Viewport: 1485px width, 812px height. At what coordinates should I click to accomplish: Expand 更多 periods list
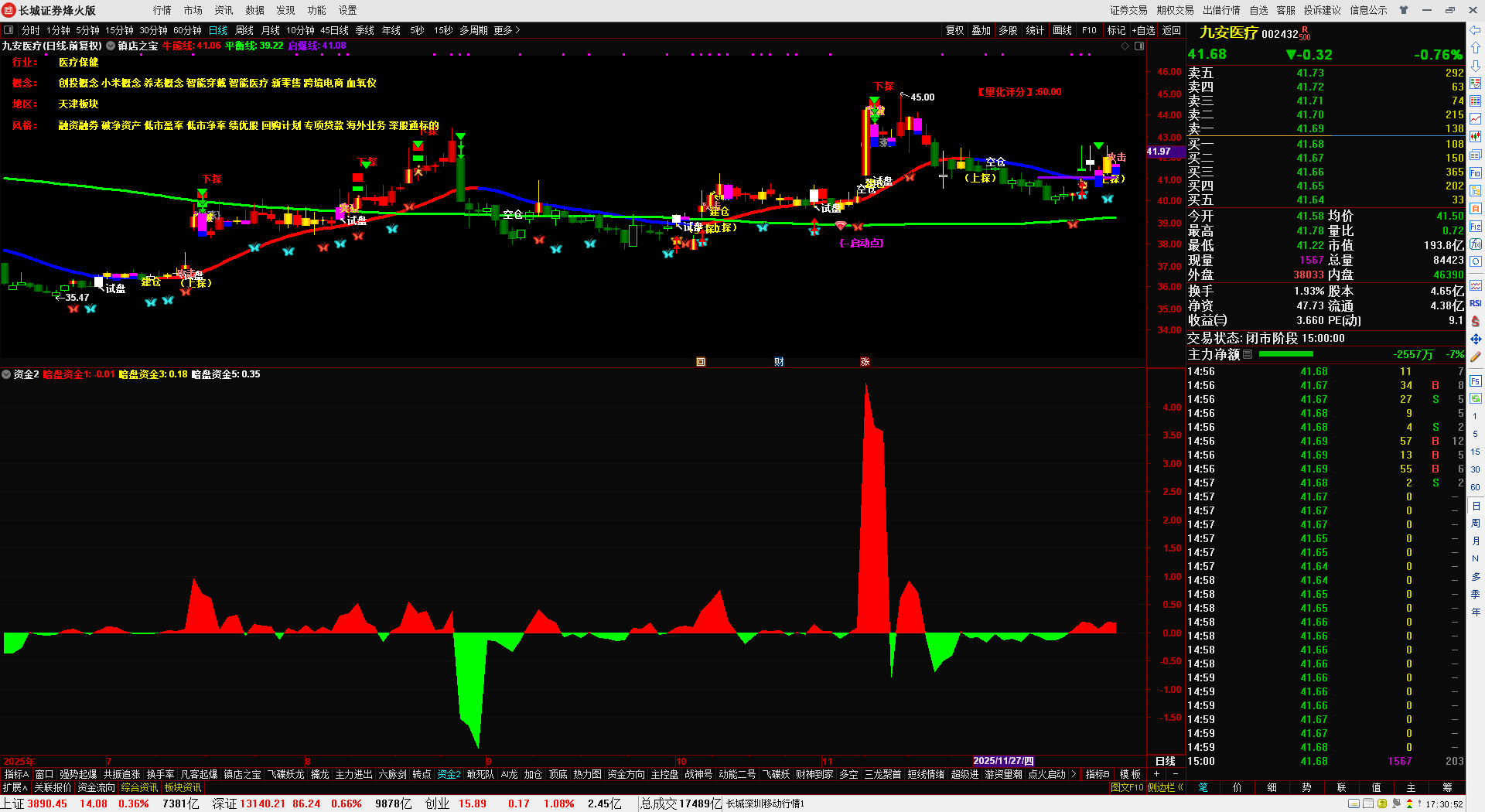coord(507,30)
